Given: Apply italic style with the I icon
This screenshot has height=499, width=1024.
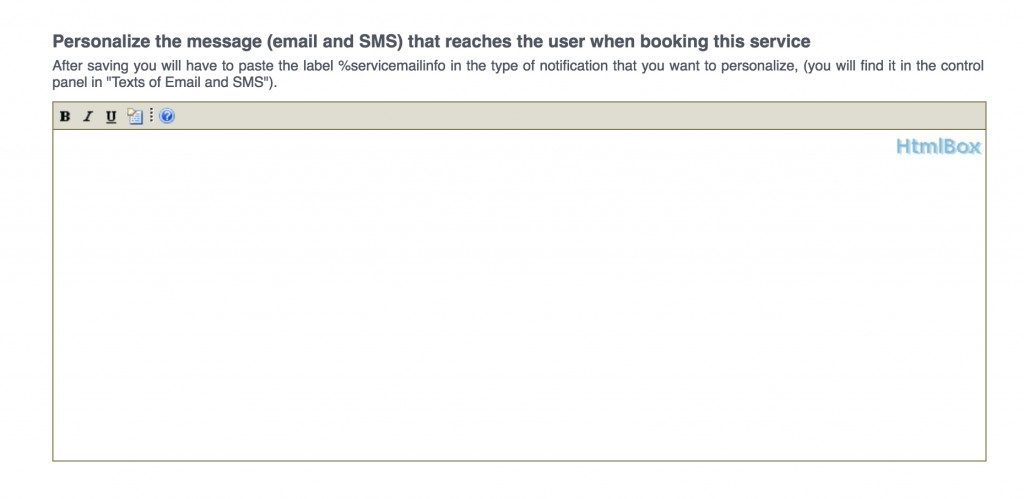Looking at the screenshot, I should coord(88,117).
